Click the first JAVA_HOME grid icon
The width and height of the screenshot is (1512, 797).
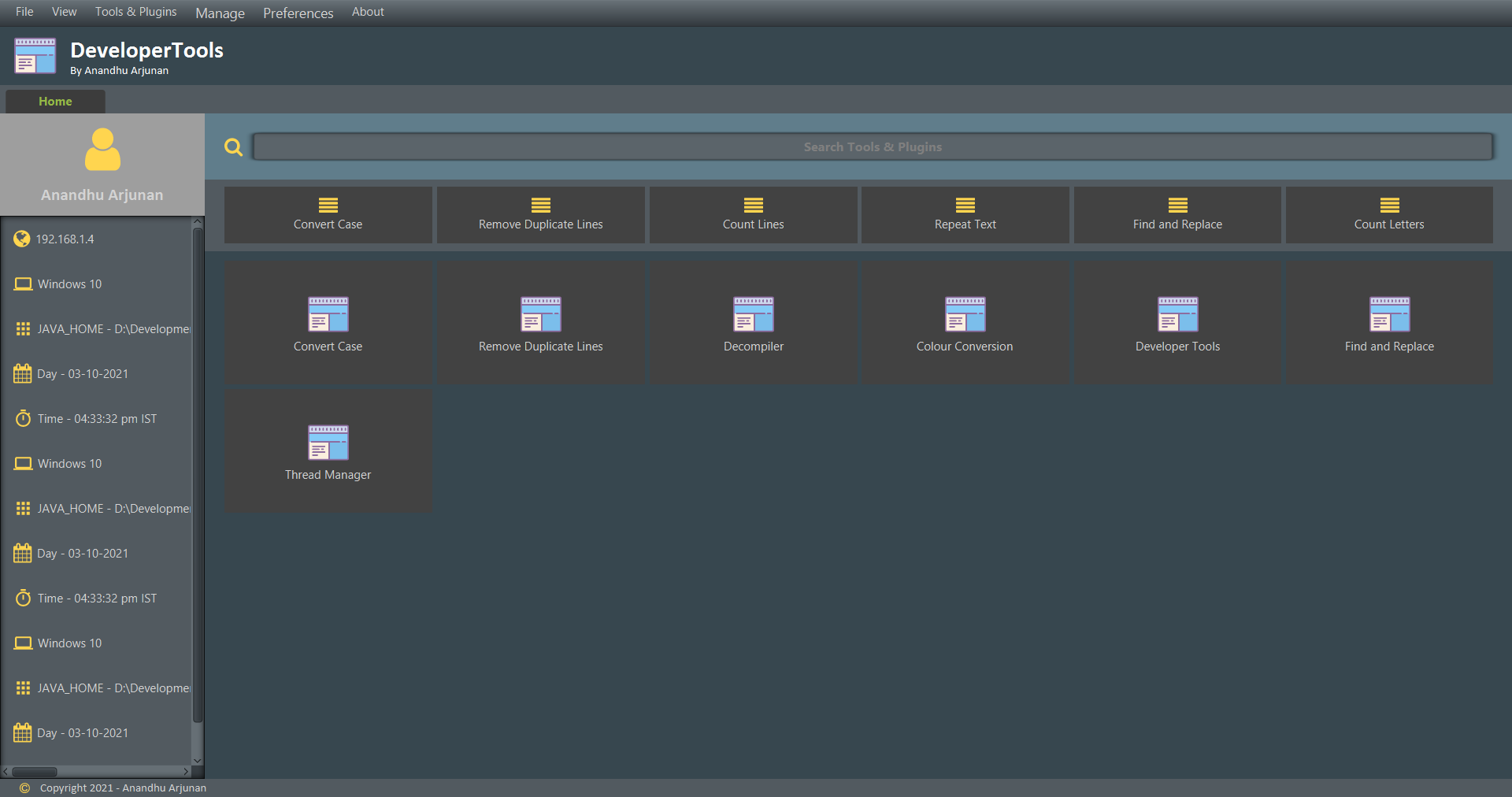click(x=23, y=328)
